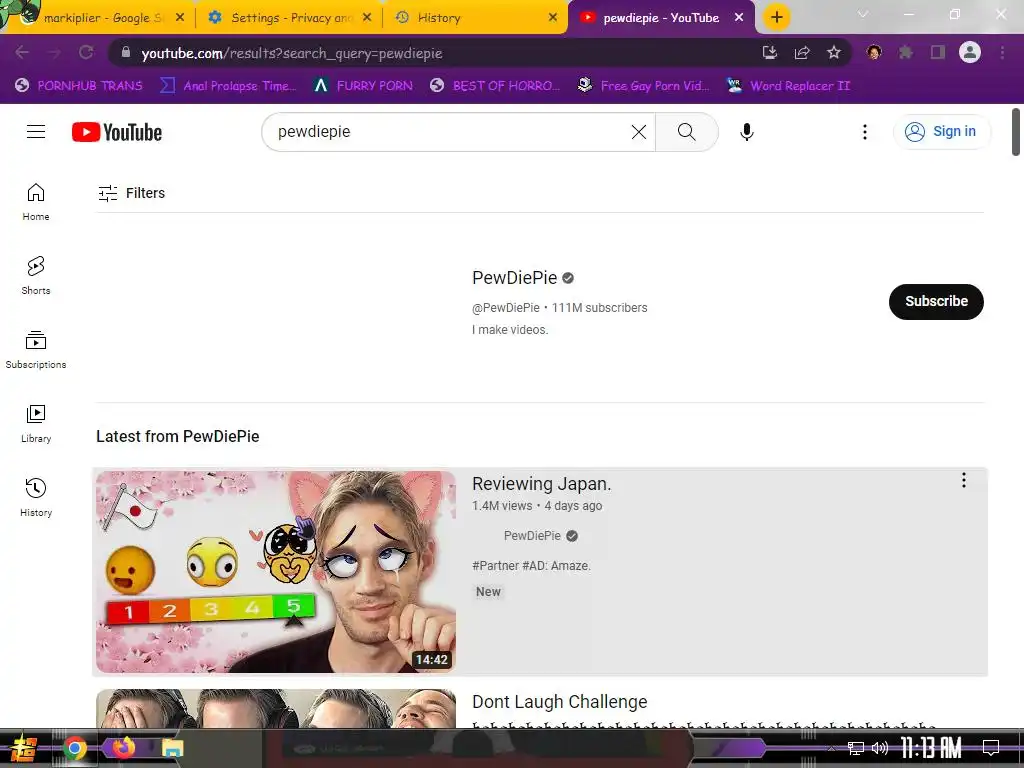Subscribe to PewDiePie
The width and height of the screenshot is (1024, 768).
936,302
